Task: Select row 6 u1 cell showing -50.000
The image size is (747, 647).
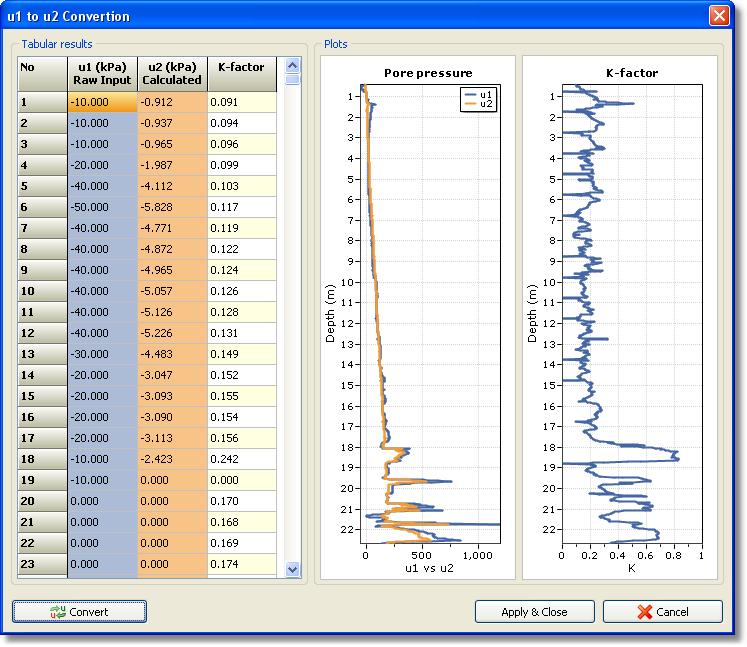Action: tap(102, 207)
